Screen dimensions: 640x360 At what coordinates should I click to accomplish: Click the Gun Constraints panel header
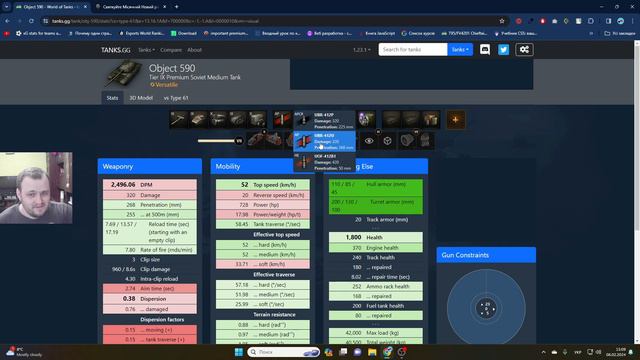coord(486,255)
